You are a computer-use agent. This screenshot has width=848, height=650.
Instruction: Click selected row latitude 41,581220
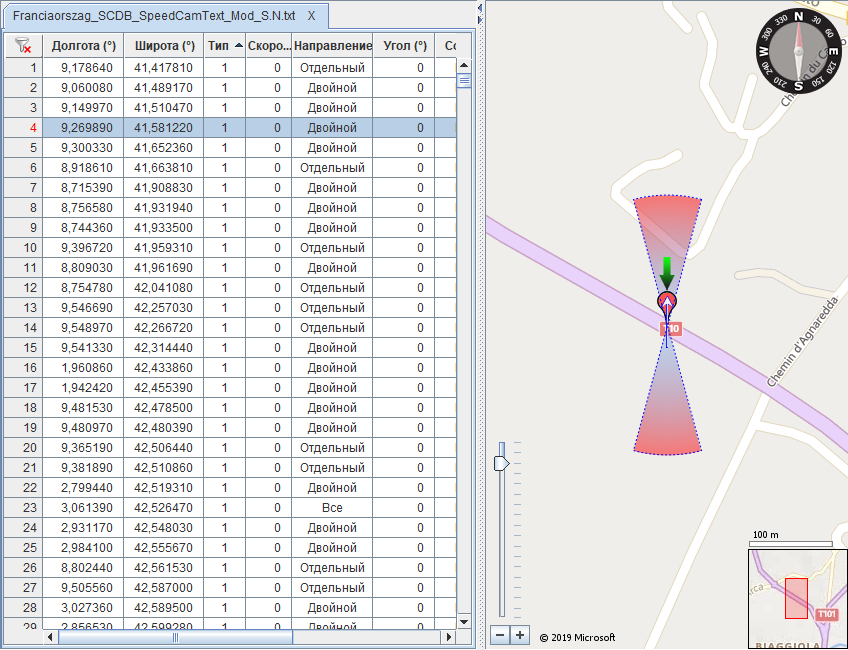coord(164,128)
